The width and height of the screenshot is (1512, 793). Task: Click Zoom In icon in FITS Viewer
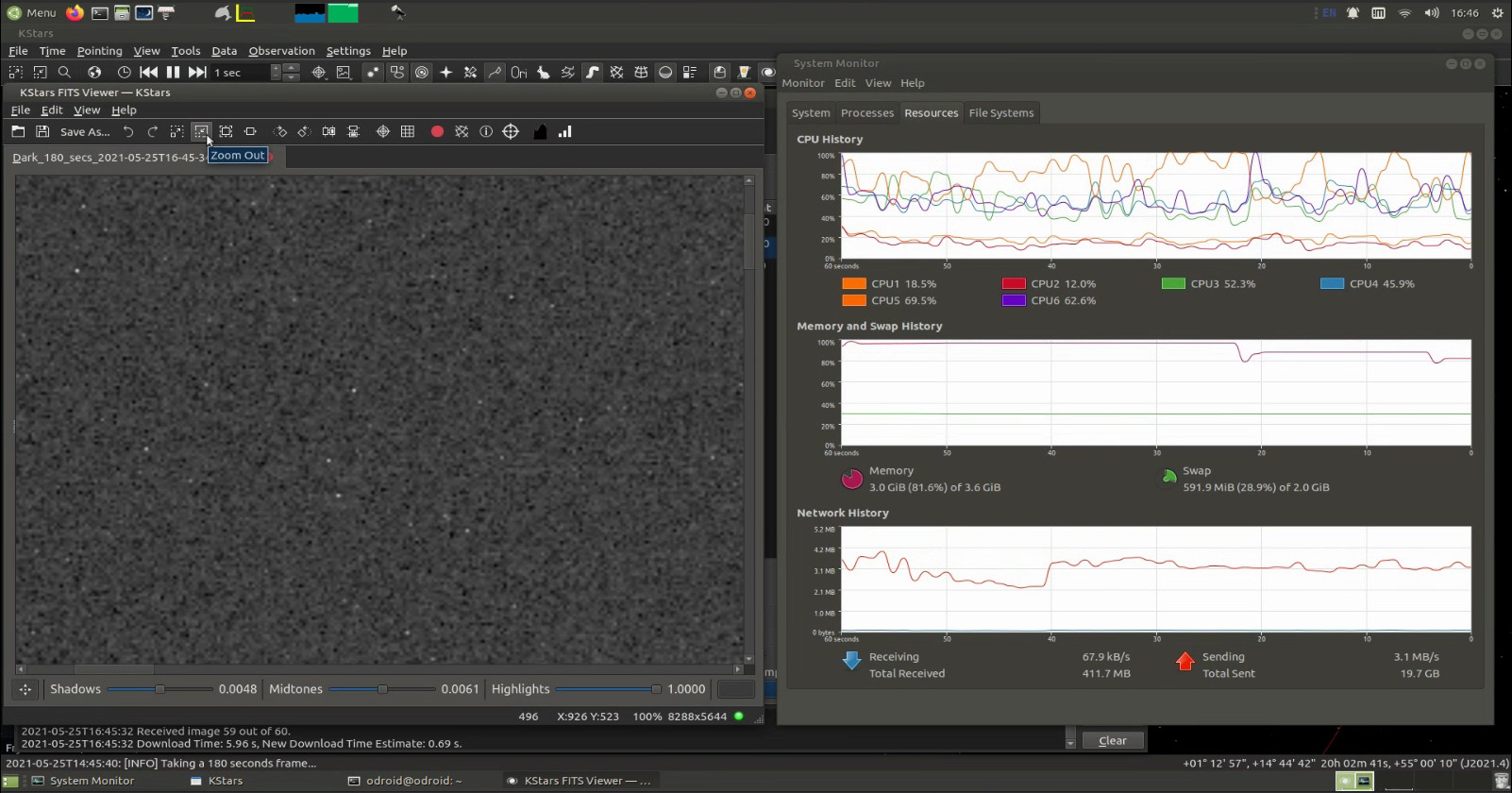[176, 132]
